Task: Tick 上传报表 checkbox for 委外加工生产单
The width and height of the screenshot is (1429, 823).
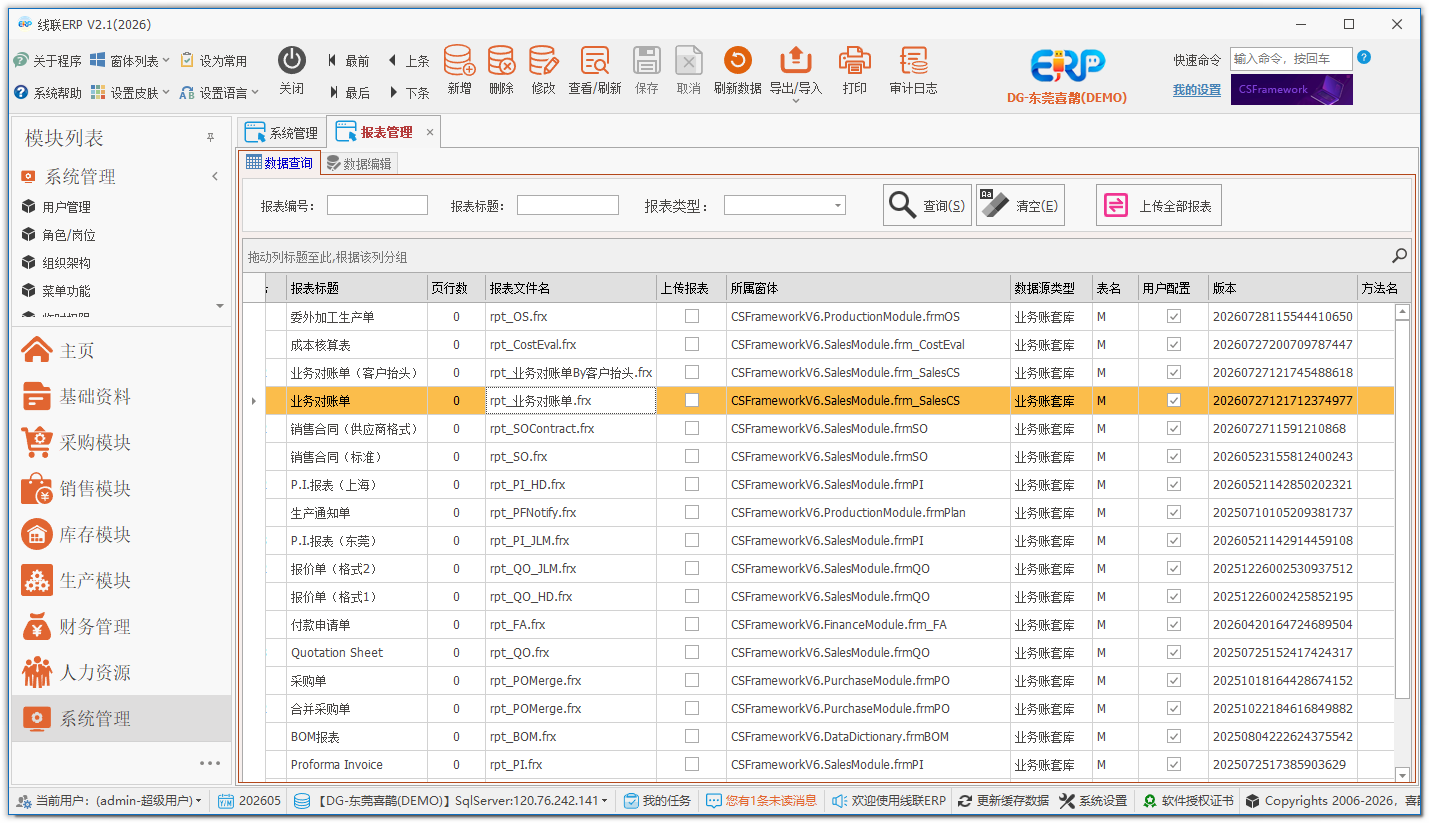Action: [x=691, y=317]
